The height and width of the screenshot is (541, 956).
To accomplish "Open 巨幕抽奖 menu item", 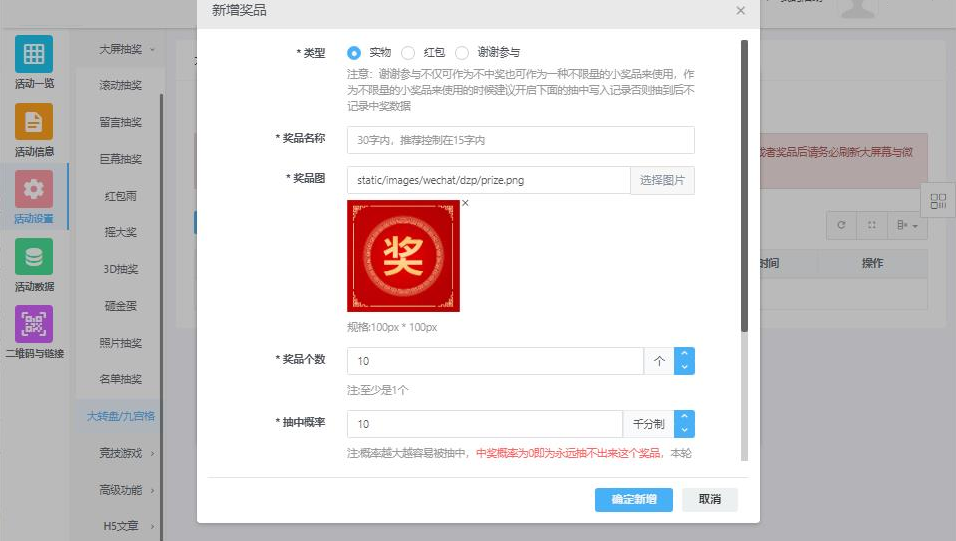I will point(120,159).
